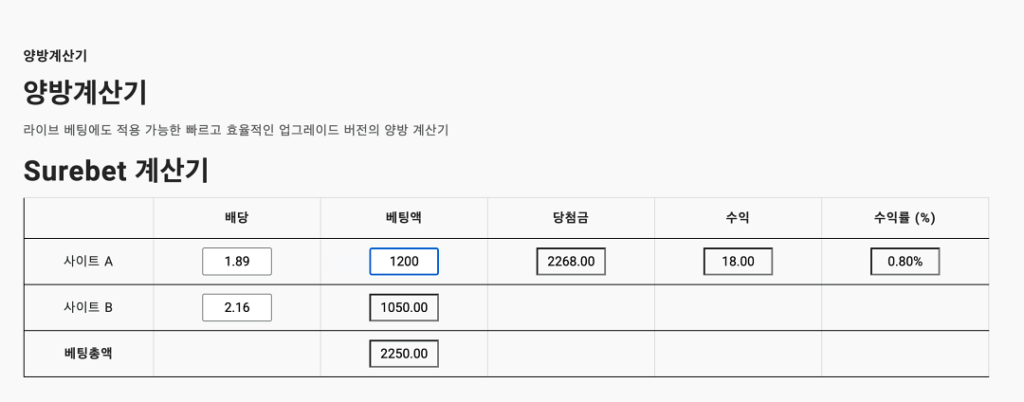
Task: Click the large 양방계산기 page heading
Action: [x=85, y=92]
